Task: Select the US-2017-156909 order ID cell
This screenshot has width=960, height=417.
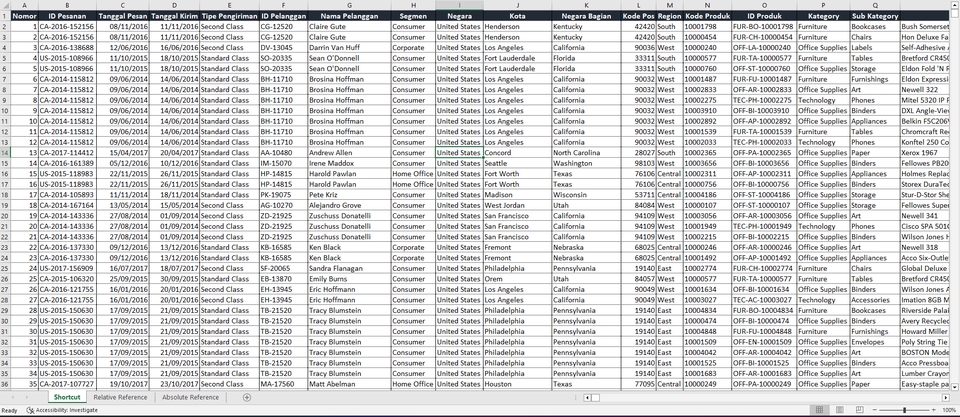Action: [x=67, y=268]
